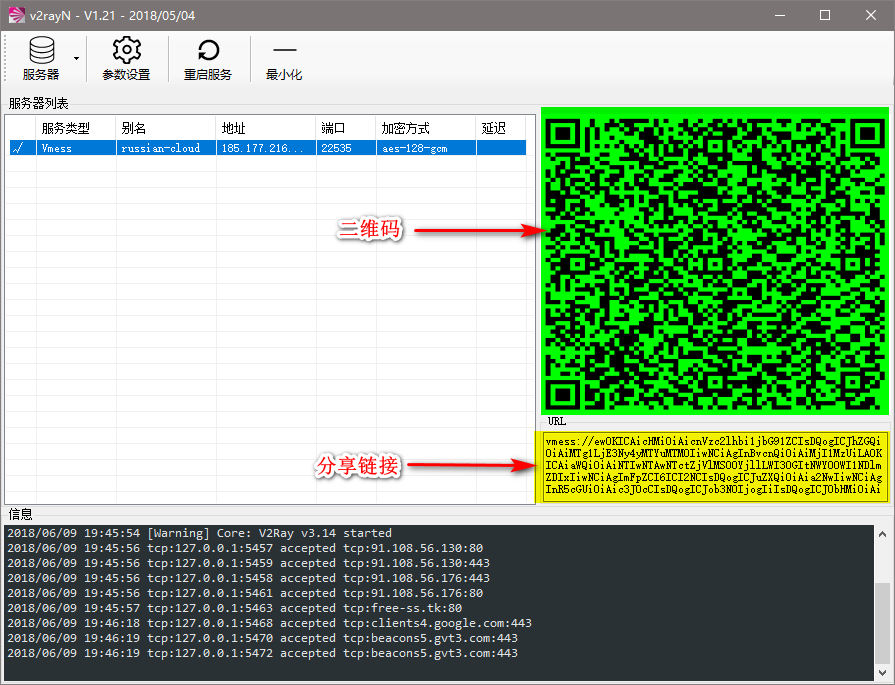Viewport: 895px width, 685px height.
Task: Minimize window via title bar button
Action: click(x=780, y=15)
